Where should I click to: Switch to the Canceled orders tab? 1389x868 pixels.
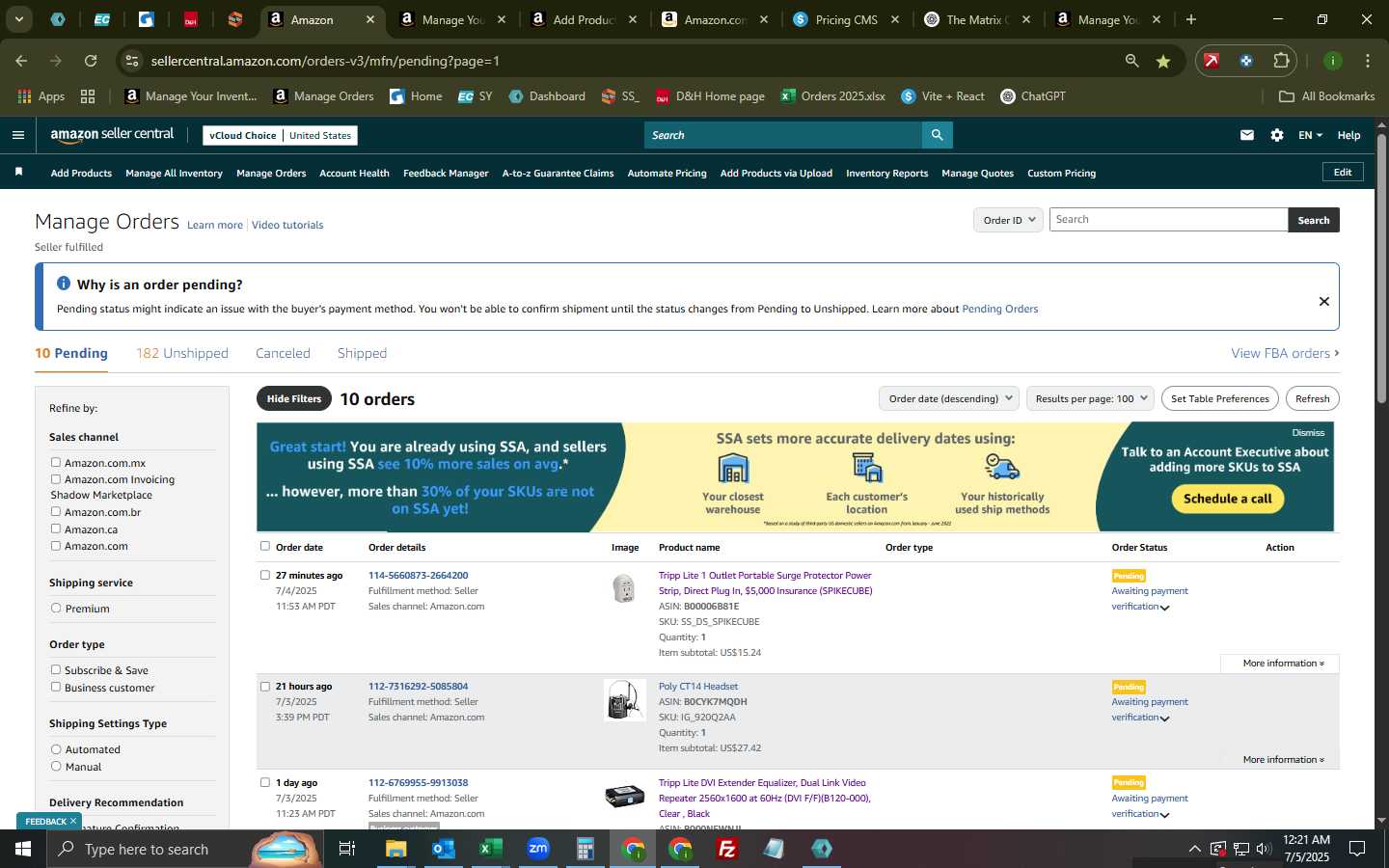pos(283,353)
